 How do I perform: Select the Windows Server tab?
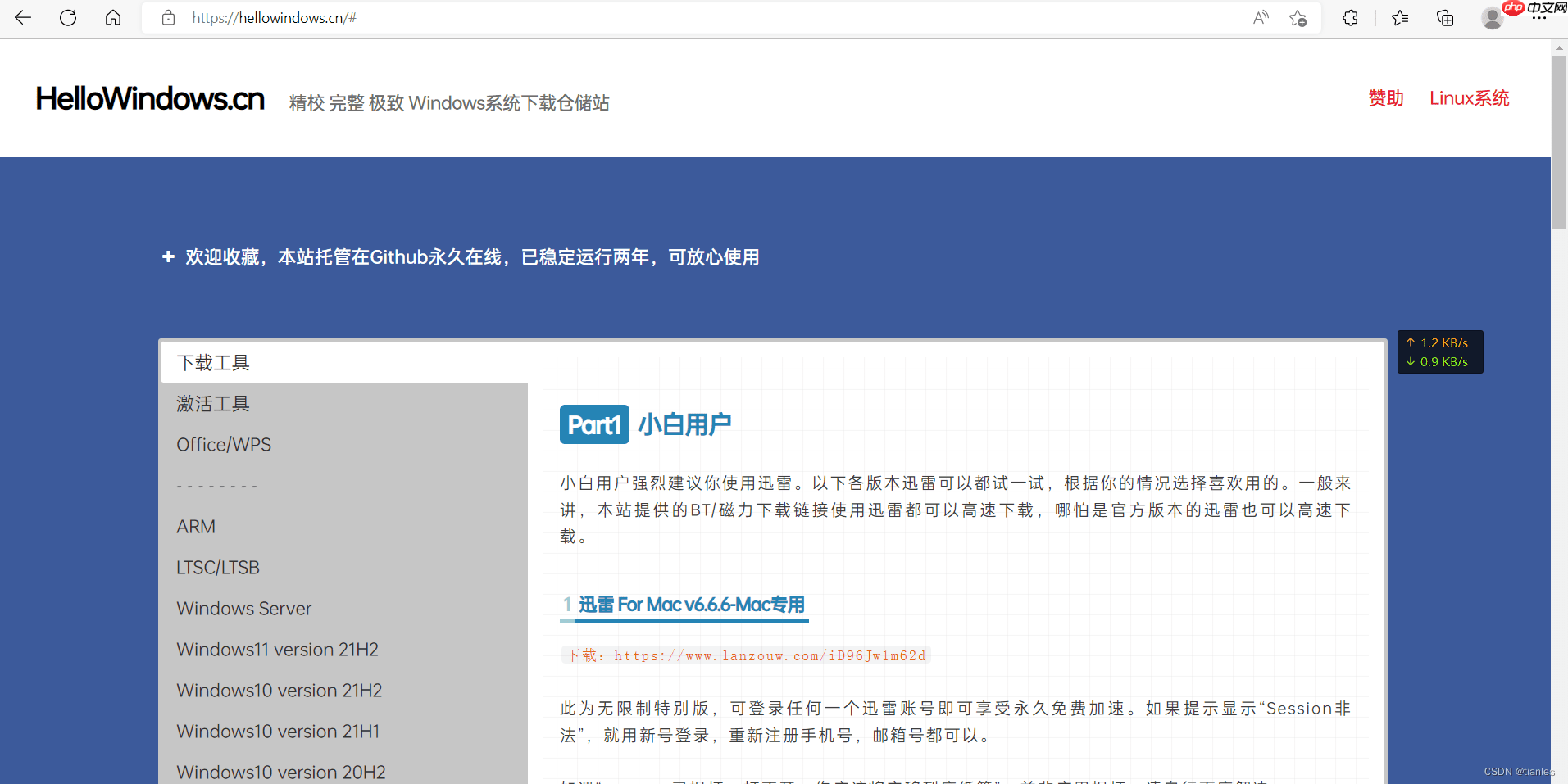point(344,608)
